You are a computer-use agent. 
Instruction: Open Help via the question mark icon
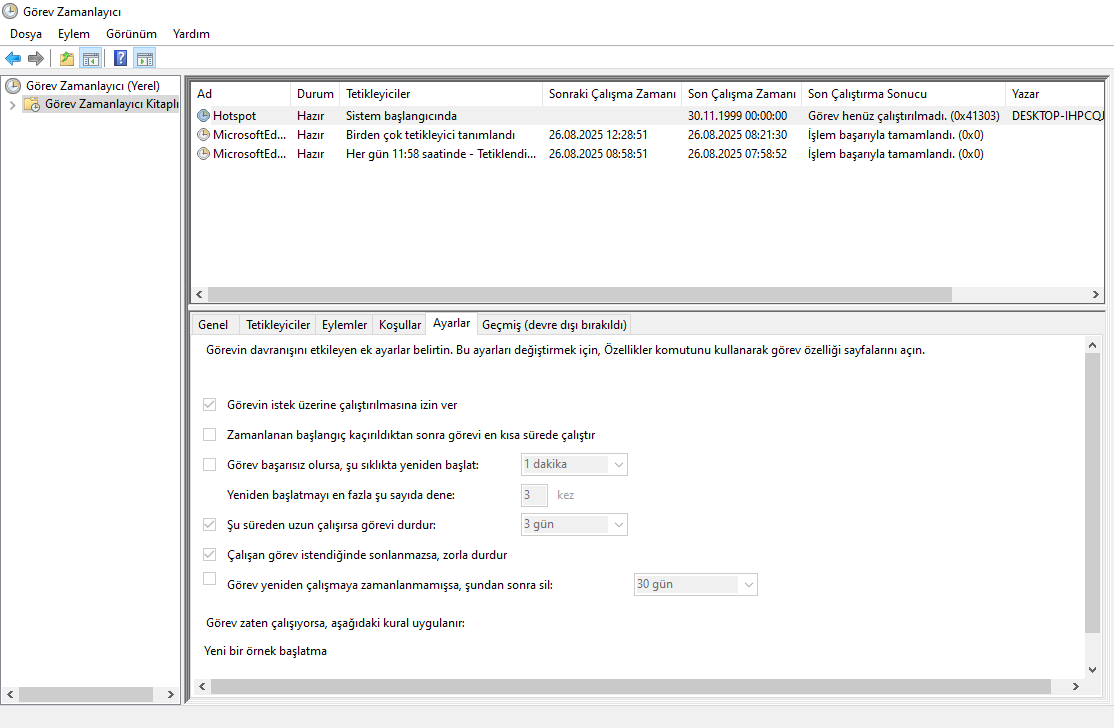click(x=121, y=58)
